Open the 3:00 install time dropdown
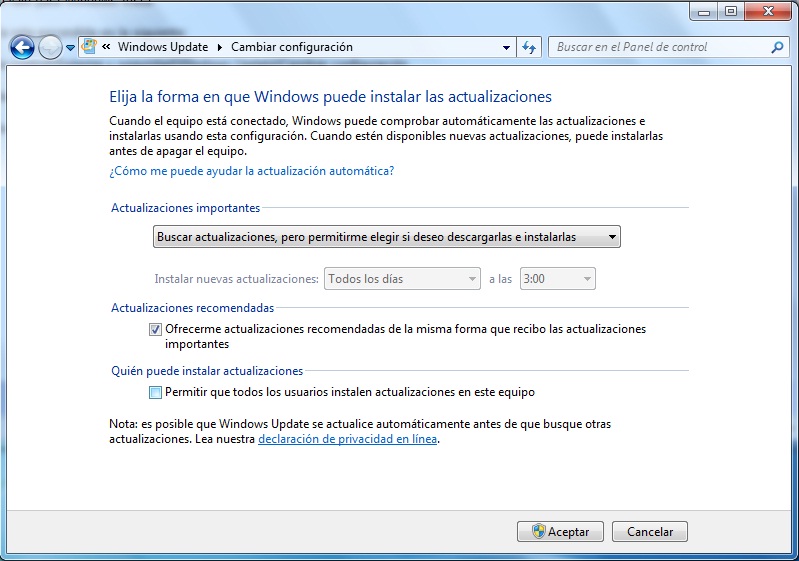Image resolution: width=799 pixels, height=561 pixels. click(557, 279)
